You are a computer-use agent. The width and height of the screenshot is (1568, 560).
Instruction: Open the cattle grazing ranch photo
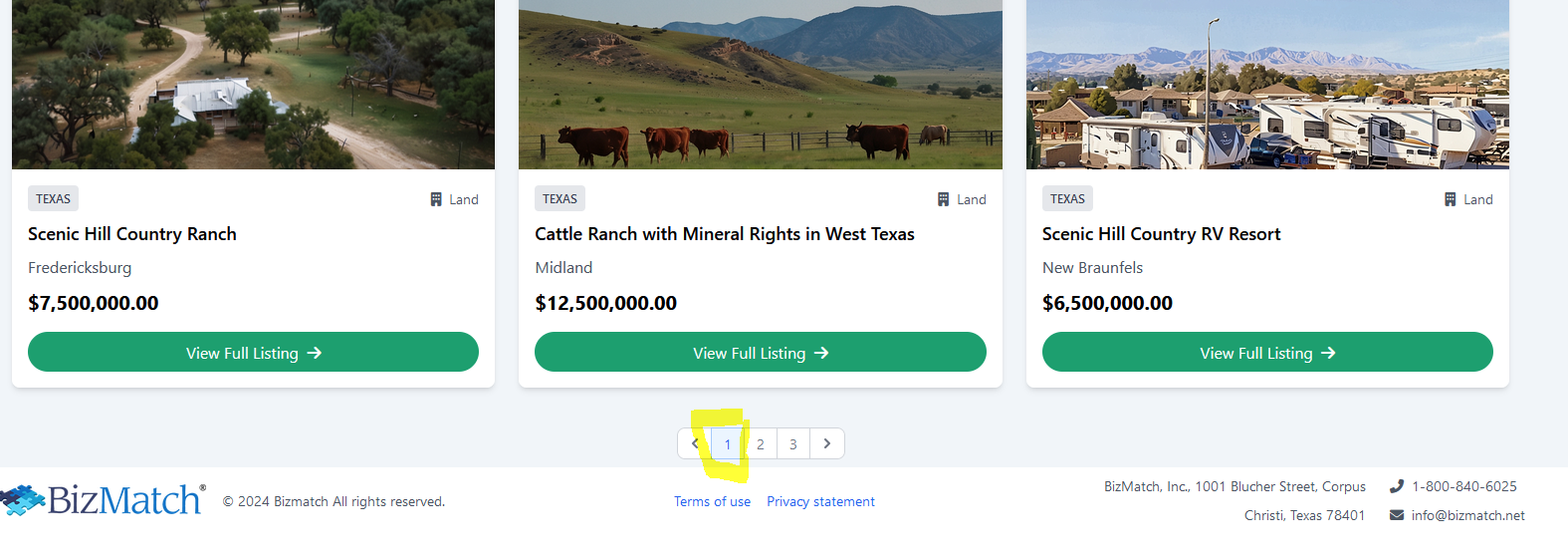pos(761,85)
